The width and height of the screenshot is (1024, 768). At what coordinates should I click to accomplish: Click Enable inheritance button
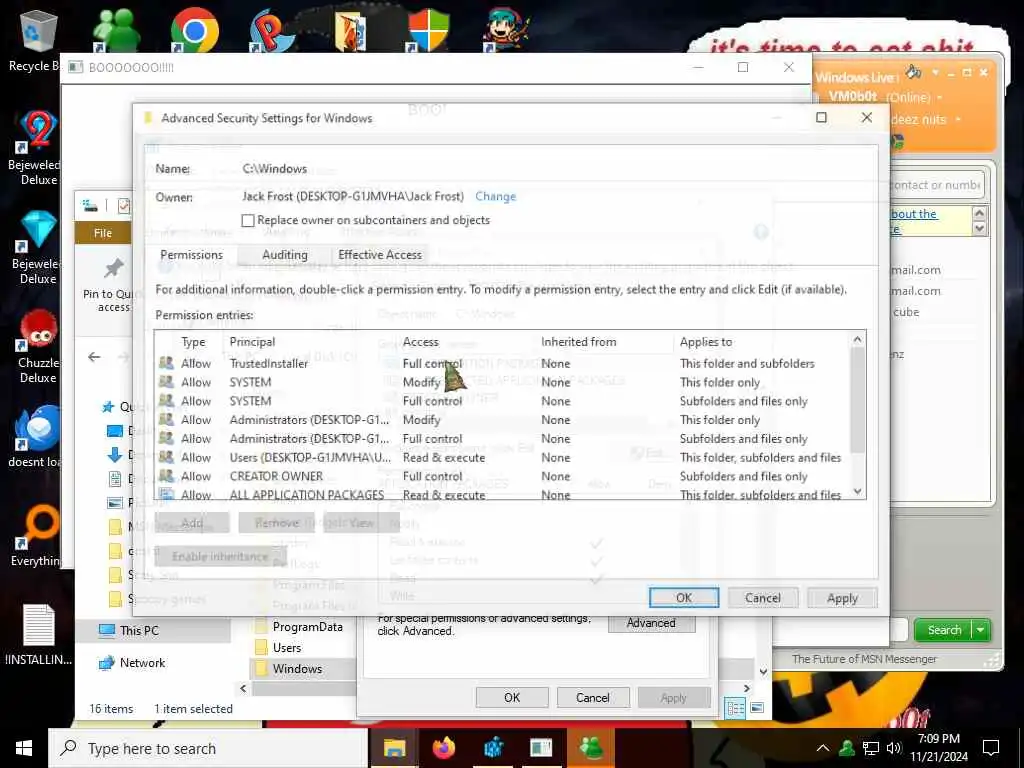point(220,556)
